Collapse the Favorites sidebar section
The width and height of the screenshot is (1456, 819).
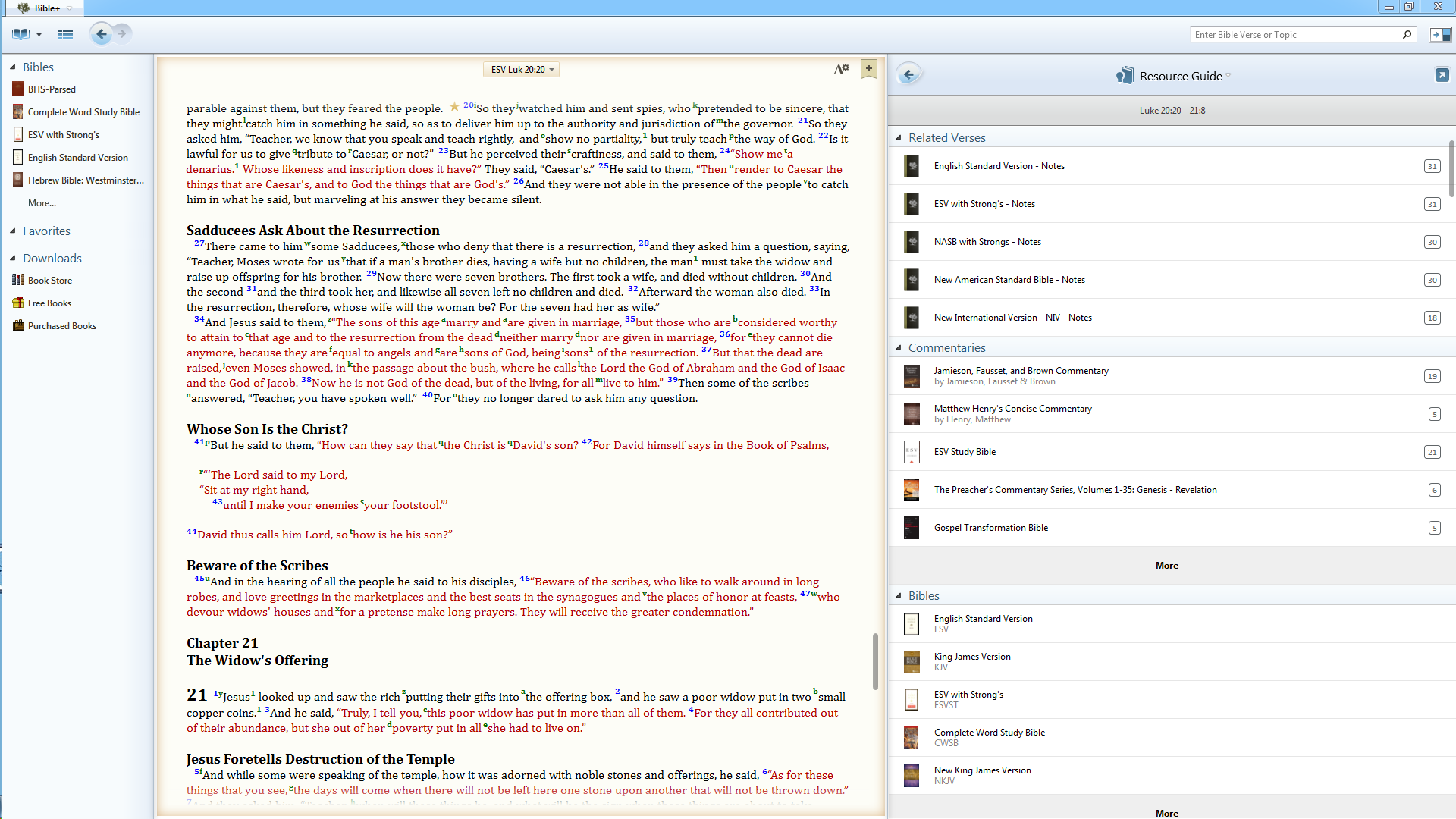[13, 231]
